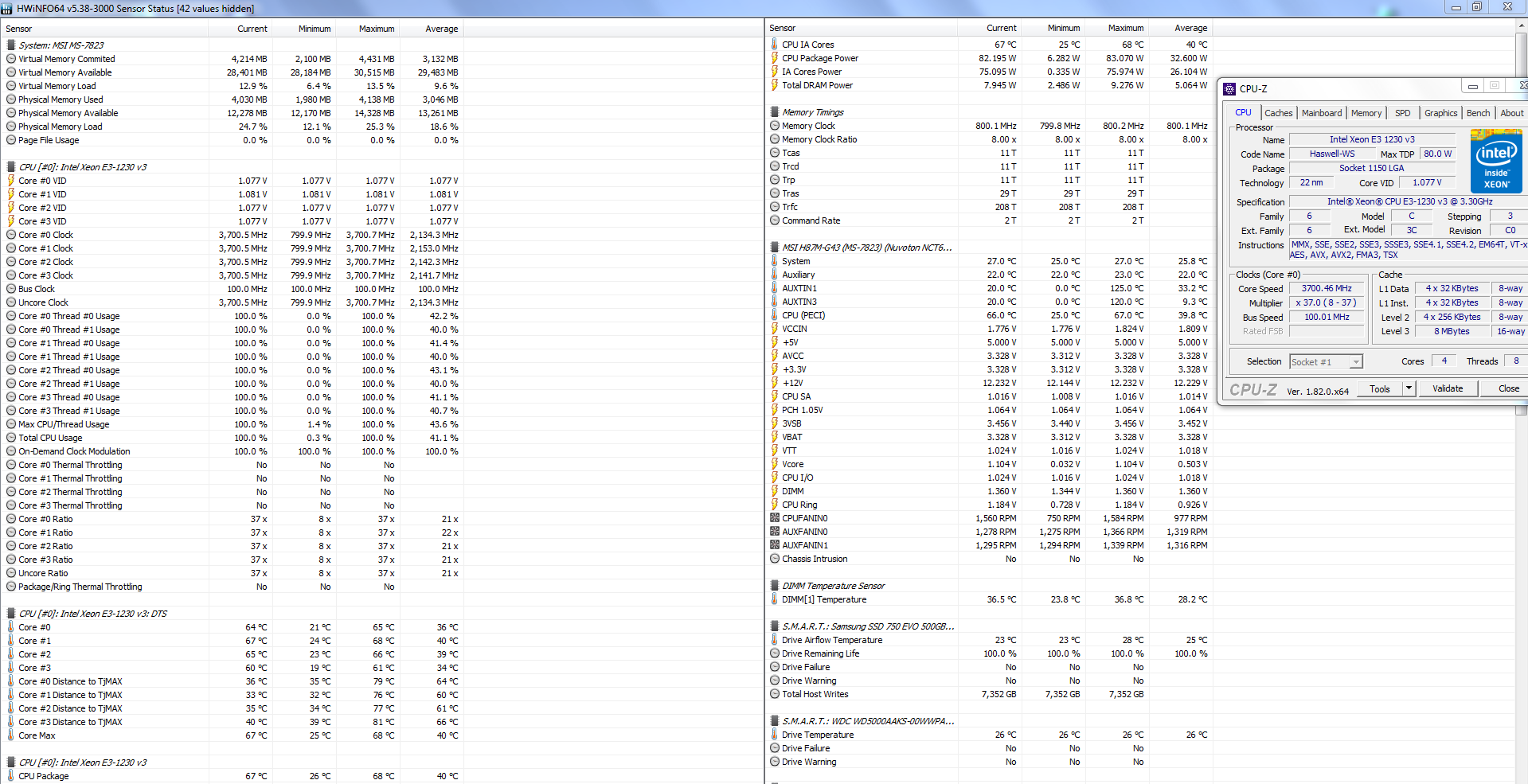Image resolution: width=1528 pixels, height=784 pixels.
Task: Click the thermometer icon for DIMM[1] Temperature
Action: point(775,599)
